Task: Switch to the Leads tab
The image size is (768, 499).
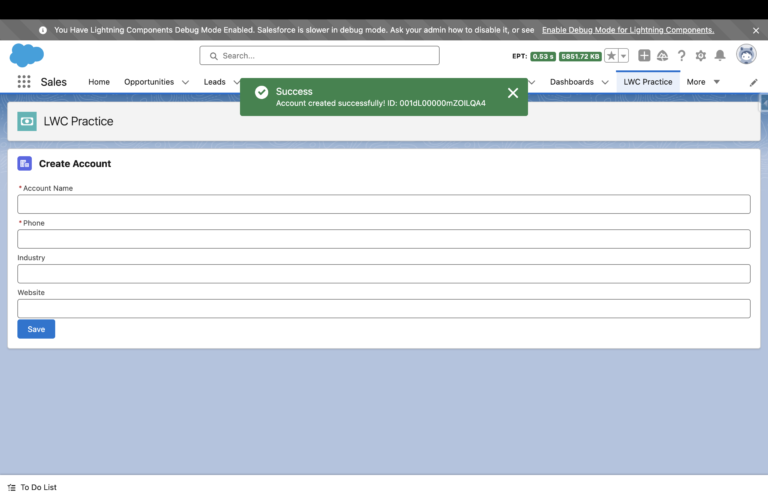Action: [214, 82]
